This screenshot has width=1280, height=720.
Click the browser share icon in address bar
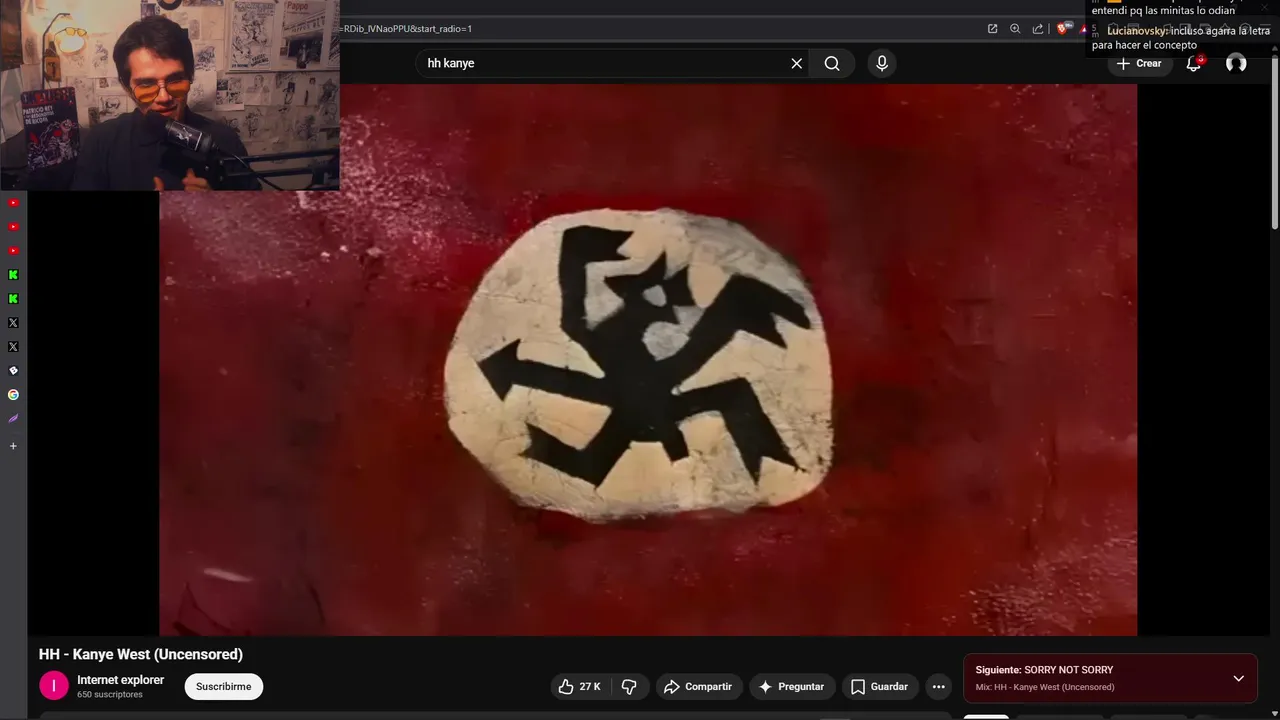[x=1038, y=29]
